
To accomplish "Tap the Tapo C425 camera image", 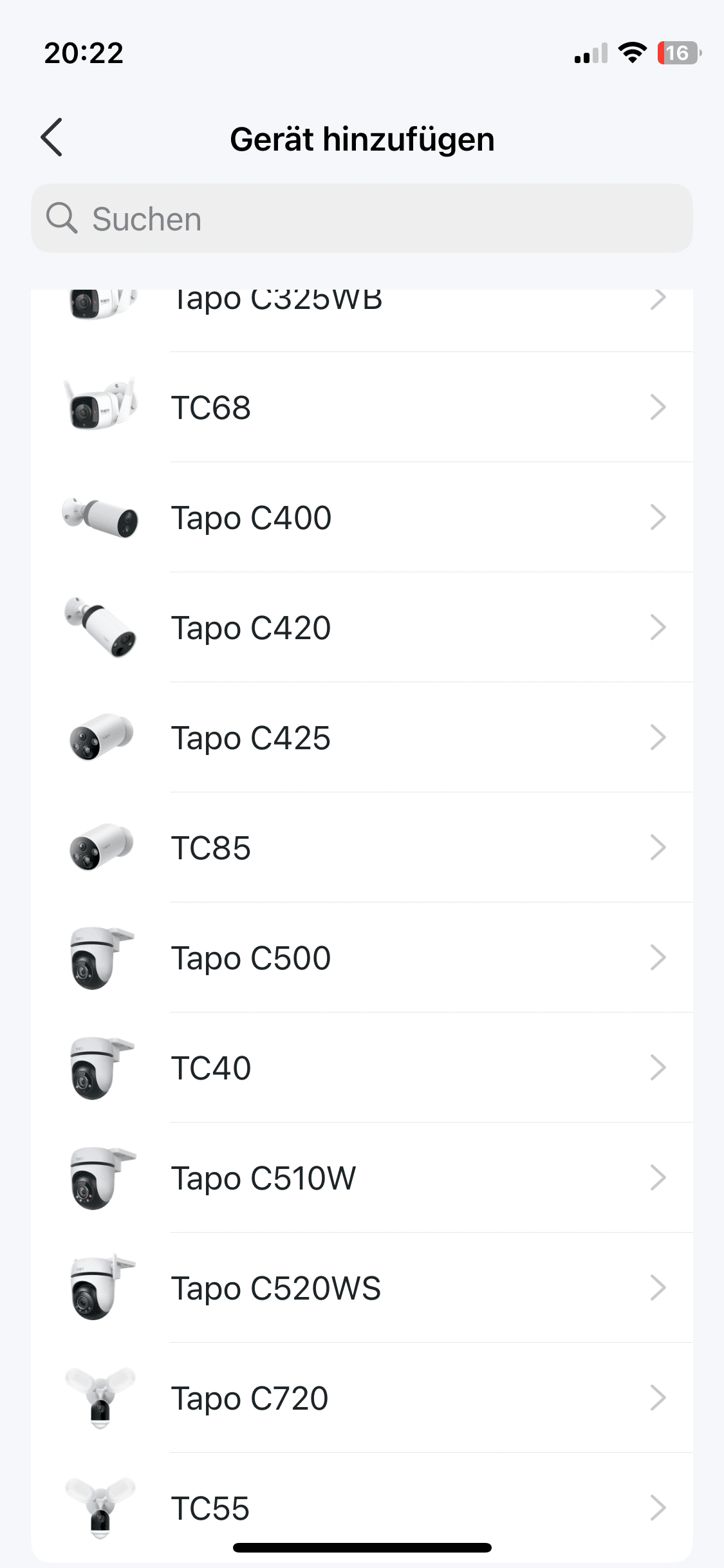I will click(101, 737).
